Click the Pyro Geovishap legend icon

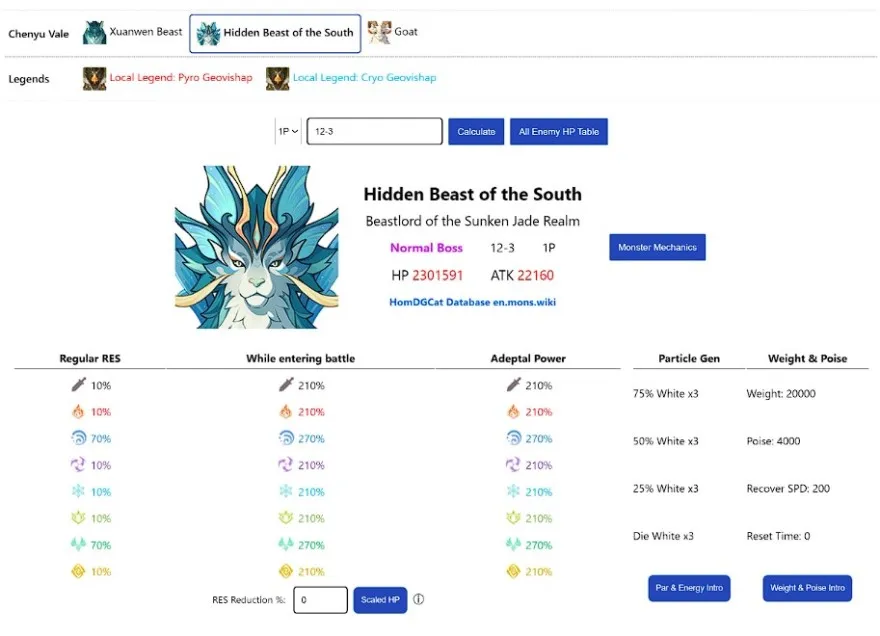coord(95,79)
